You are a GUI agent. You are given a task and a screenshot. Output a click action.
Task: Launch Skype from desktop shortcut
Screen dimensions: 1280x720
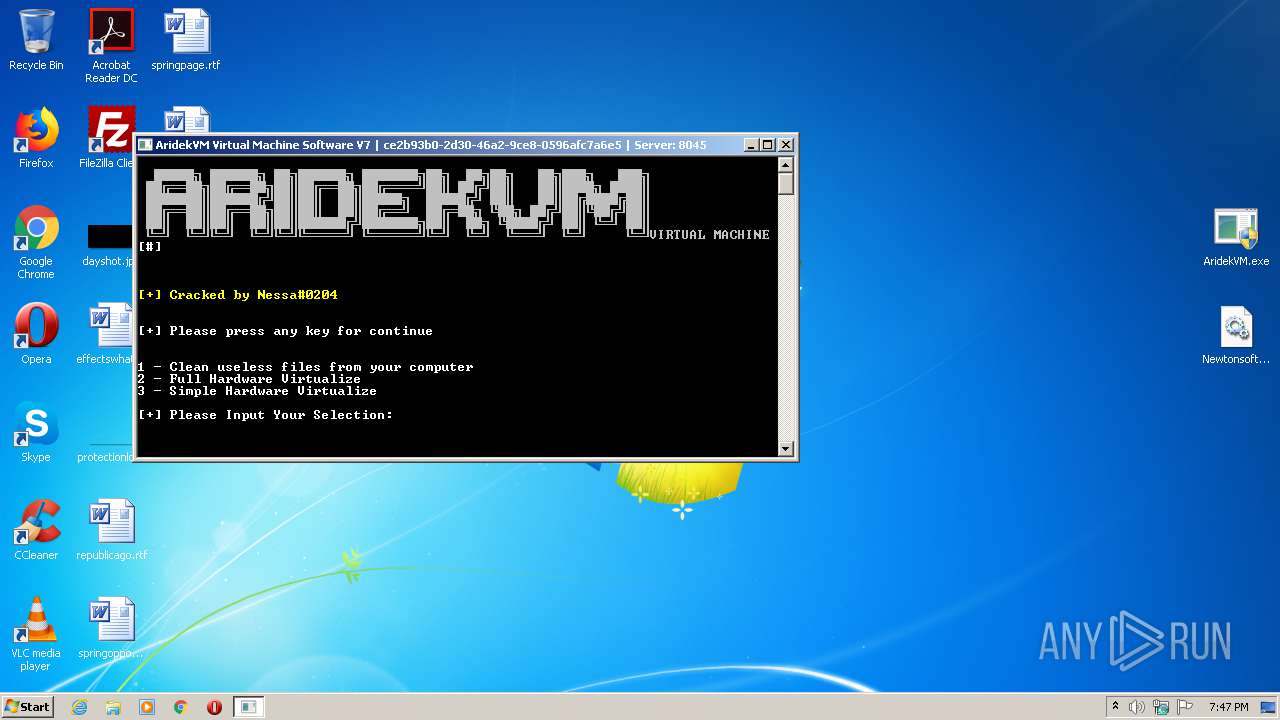[36, 432]
